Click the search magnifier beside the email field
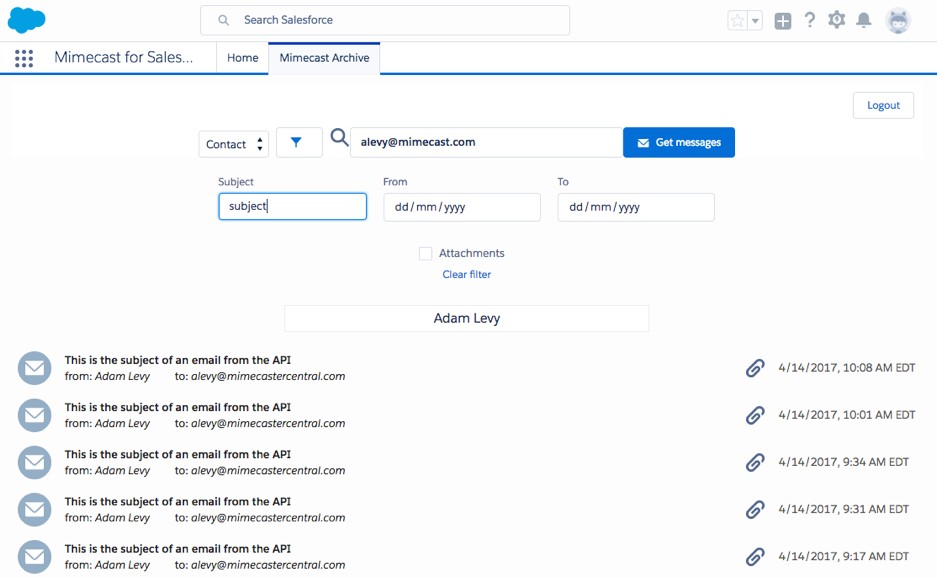This screenshot has height=578, width=937. tap(339, 140)
